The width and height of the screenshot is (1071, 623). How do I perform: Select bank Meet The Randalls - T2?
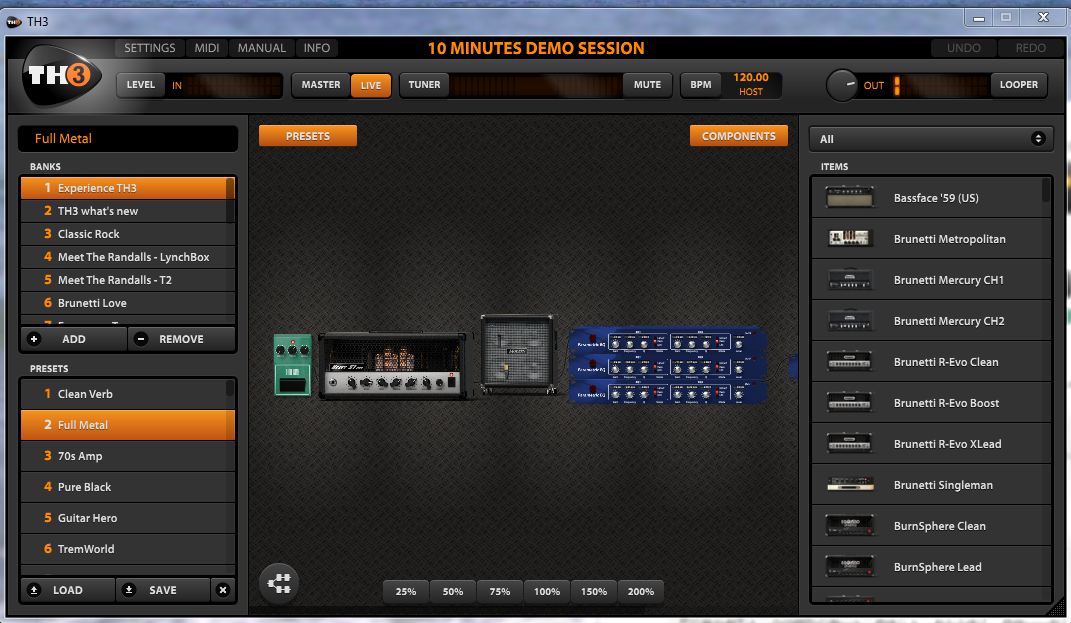click(x=127, y=279)
